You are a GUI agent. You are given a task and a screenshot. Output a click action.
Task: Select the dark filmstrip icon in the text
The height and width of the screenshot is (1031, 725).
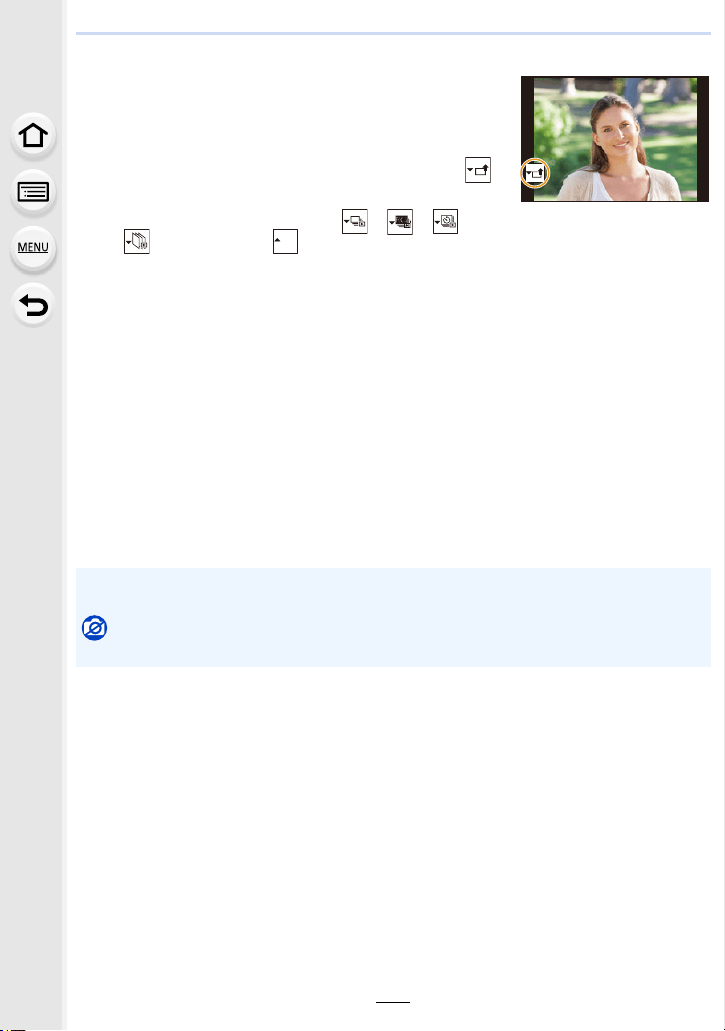coord(400,222)
